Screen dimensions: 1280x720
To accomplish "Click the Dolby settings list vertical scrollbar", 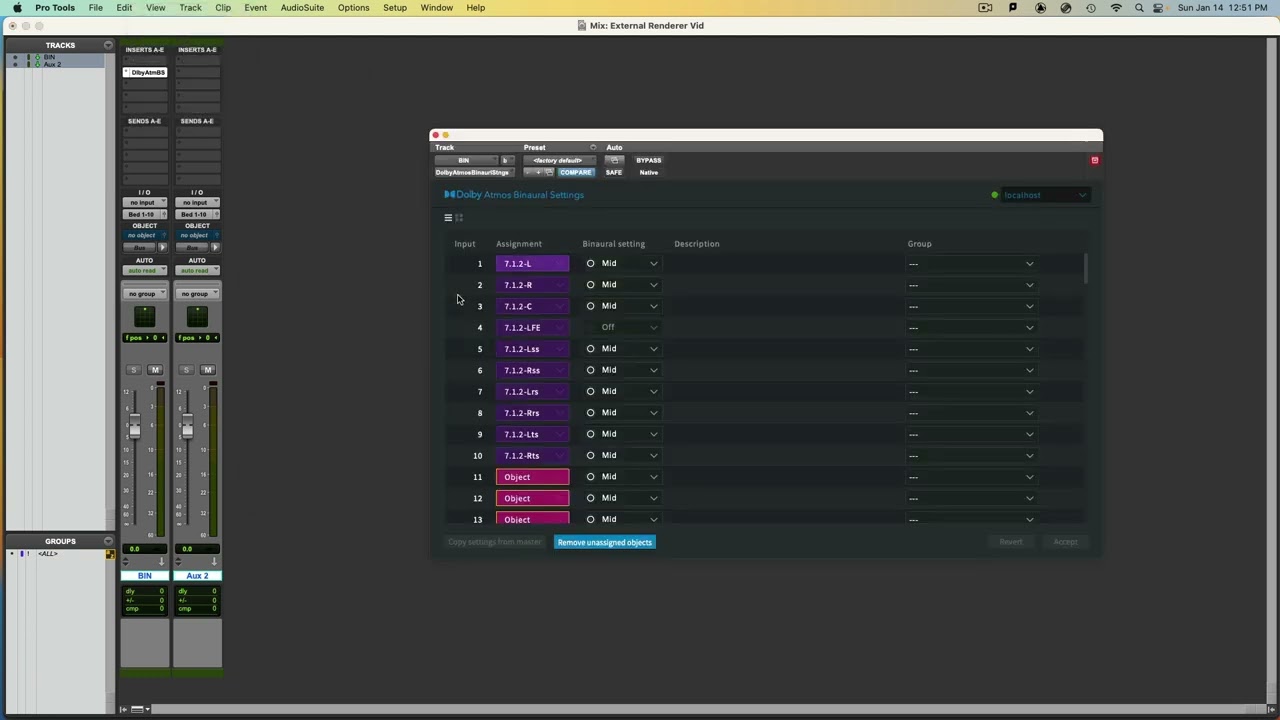I will click(x=1085, y=268).
